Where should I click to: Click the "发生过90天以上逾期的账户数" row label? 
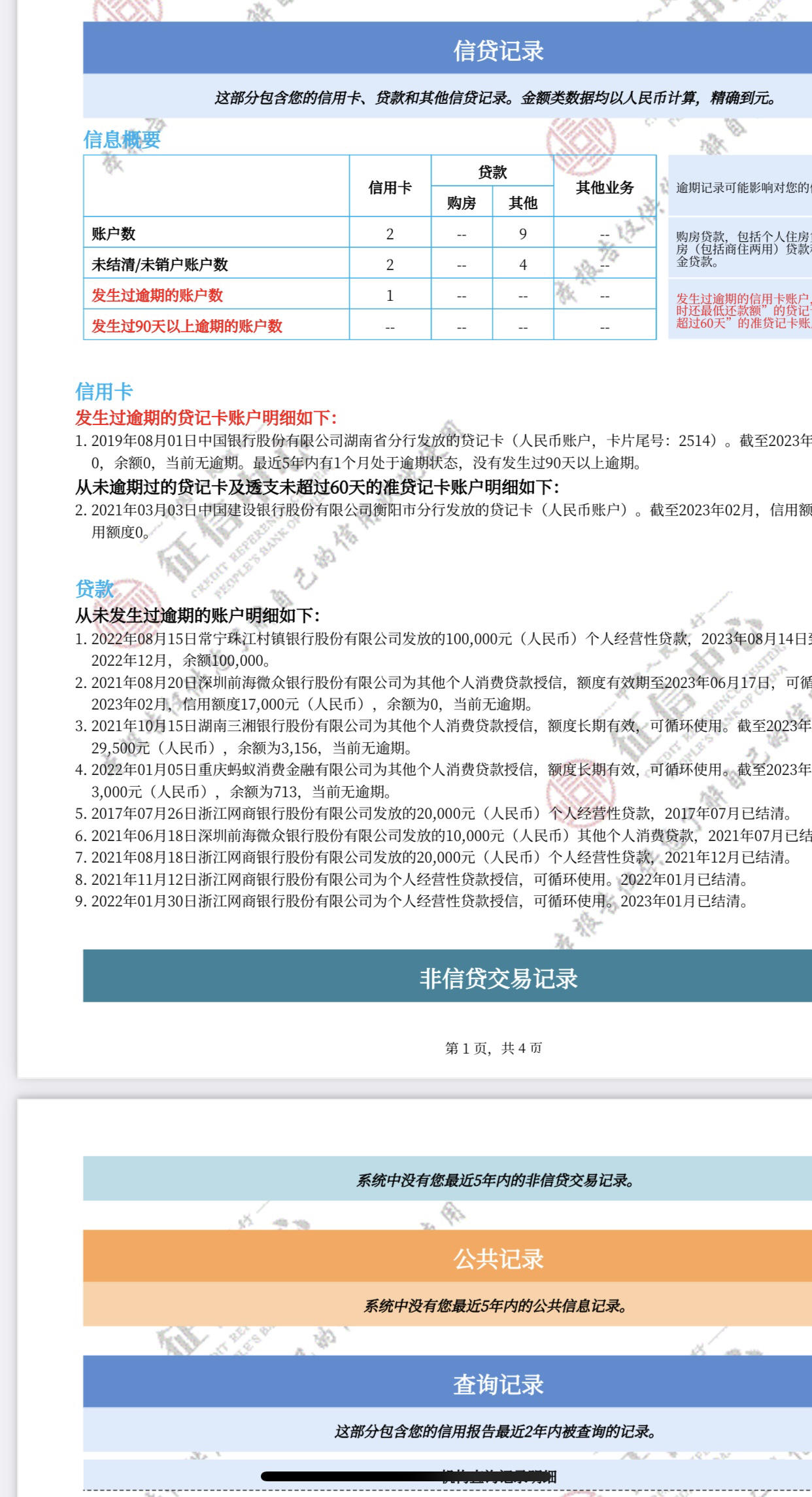pos(187,326)
